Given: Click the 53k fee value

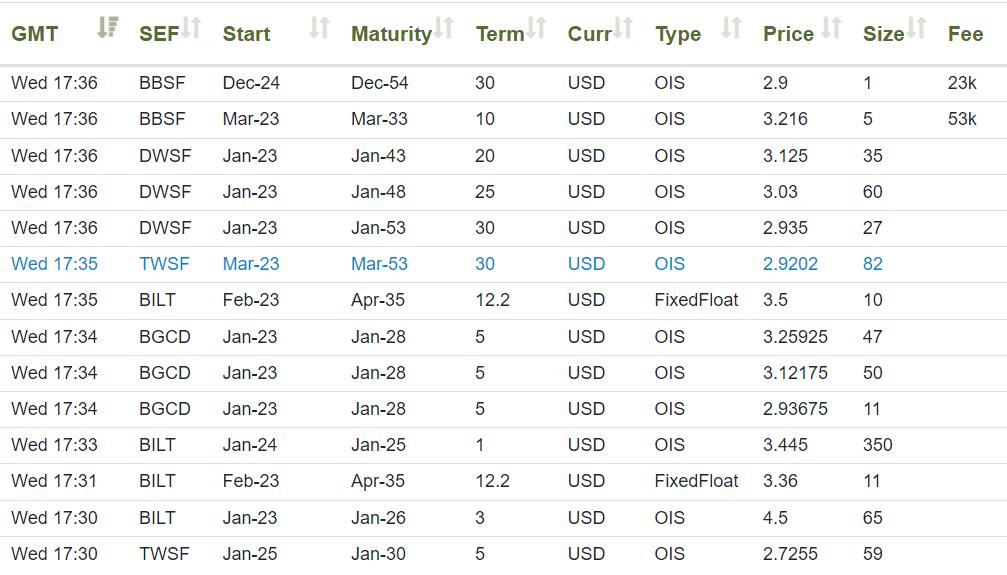Looking at the screenshot, I should [962, 119].
